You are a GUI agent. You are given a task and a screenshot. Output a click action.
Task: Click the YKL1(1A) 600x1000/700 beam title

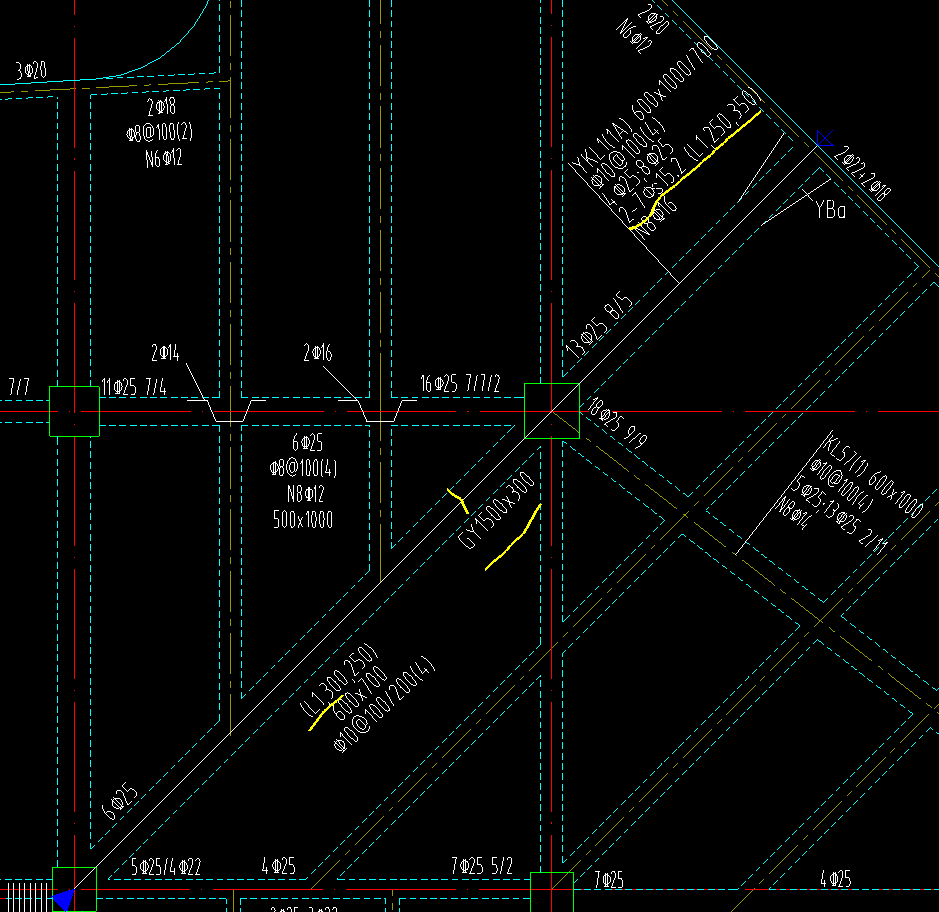coord(645,105)
